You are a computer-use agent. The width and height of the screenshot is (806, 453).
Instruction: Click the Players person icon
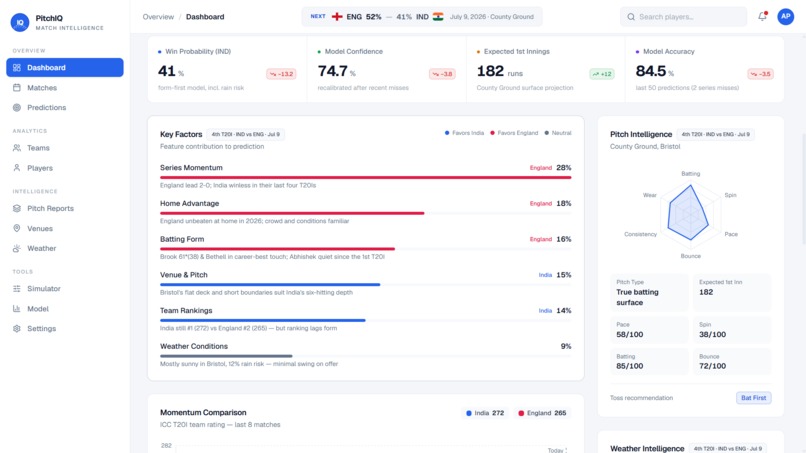click(x=17, y=168)
